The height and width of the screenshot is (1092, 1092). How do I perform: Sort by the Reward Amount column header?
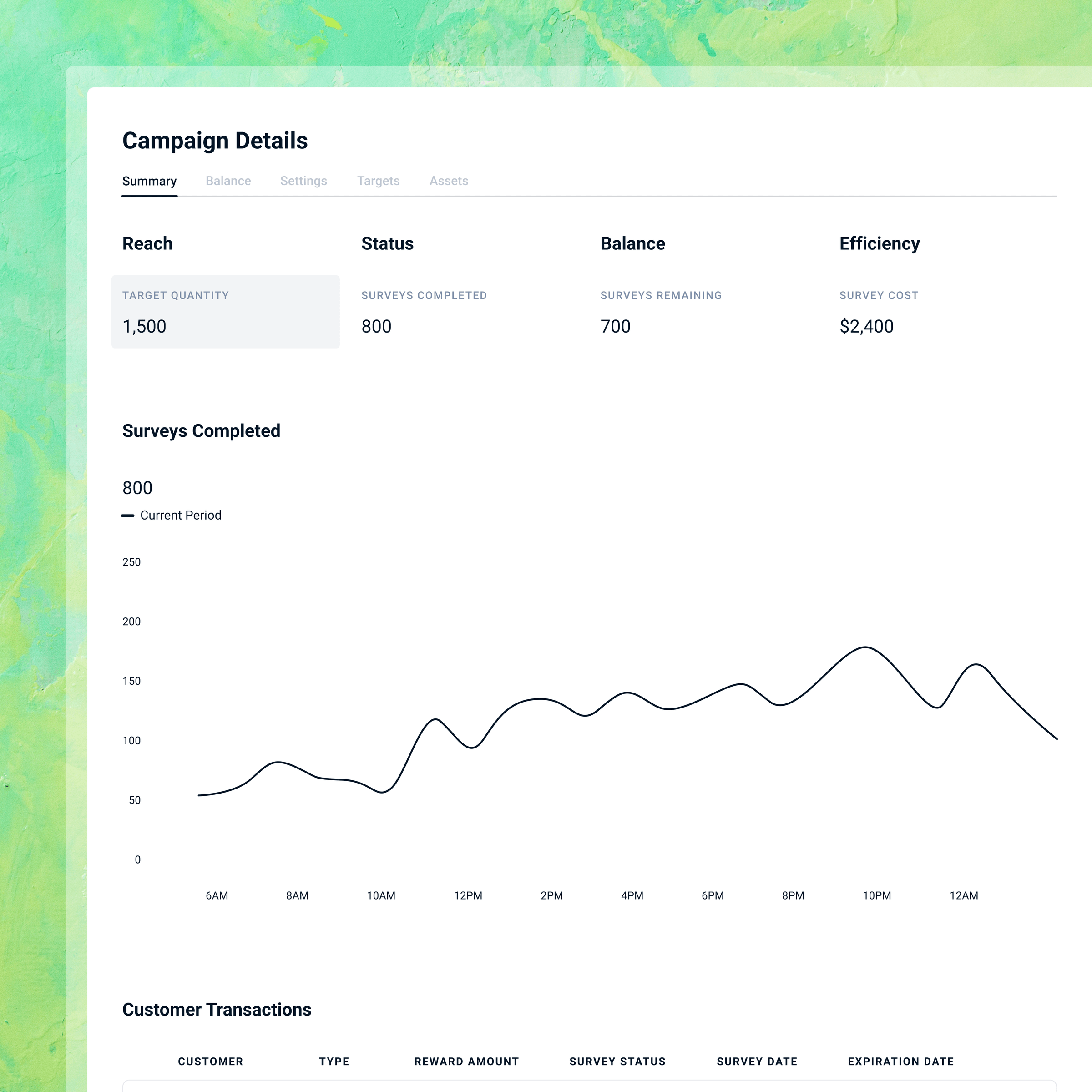click(x=466, y=1062)
